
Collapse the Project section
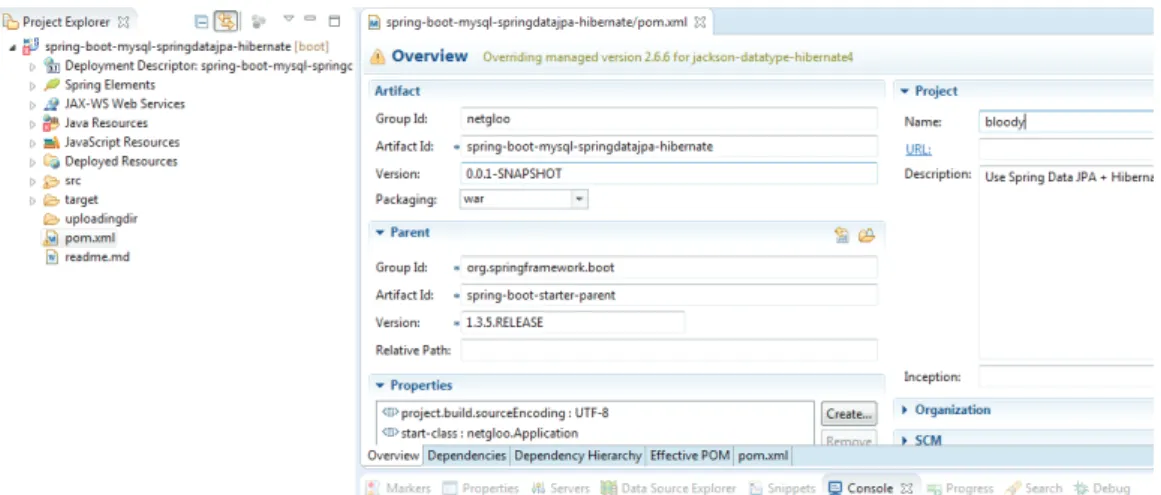tap(905, 91)
